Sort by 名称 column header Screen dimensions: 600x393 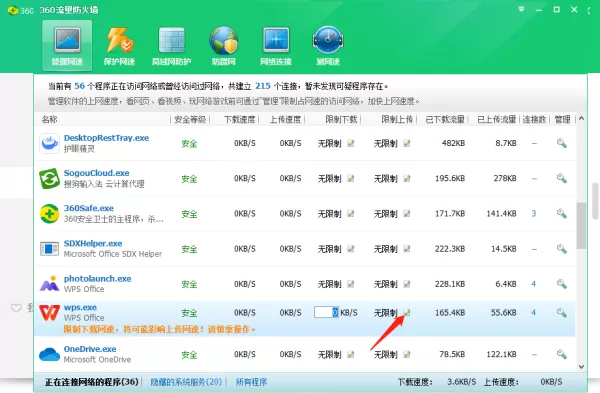(49, 119)
